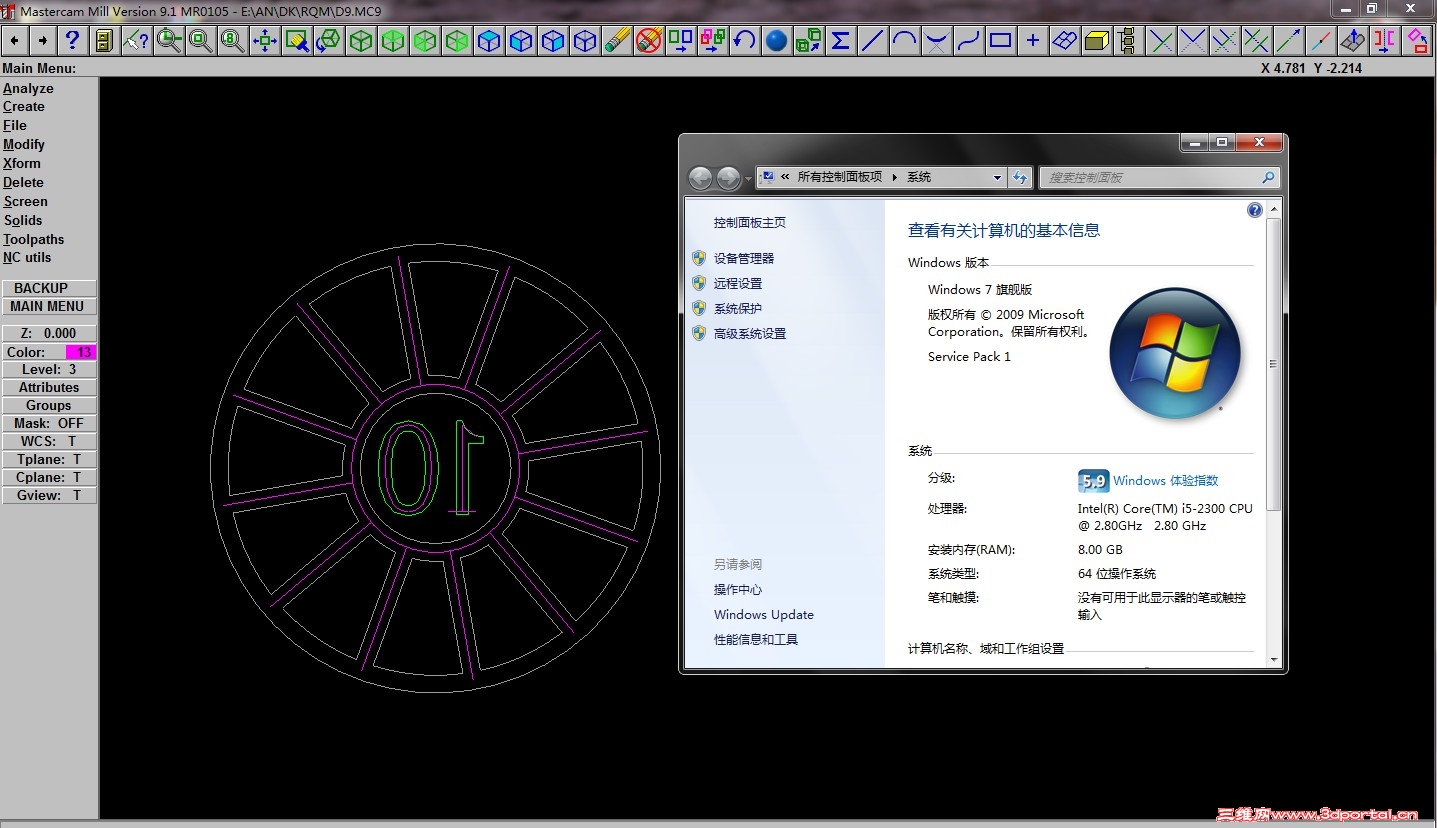Click the magnifier icon labeled 8

point(233,41)
